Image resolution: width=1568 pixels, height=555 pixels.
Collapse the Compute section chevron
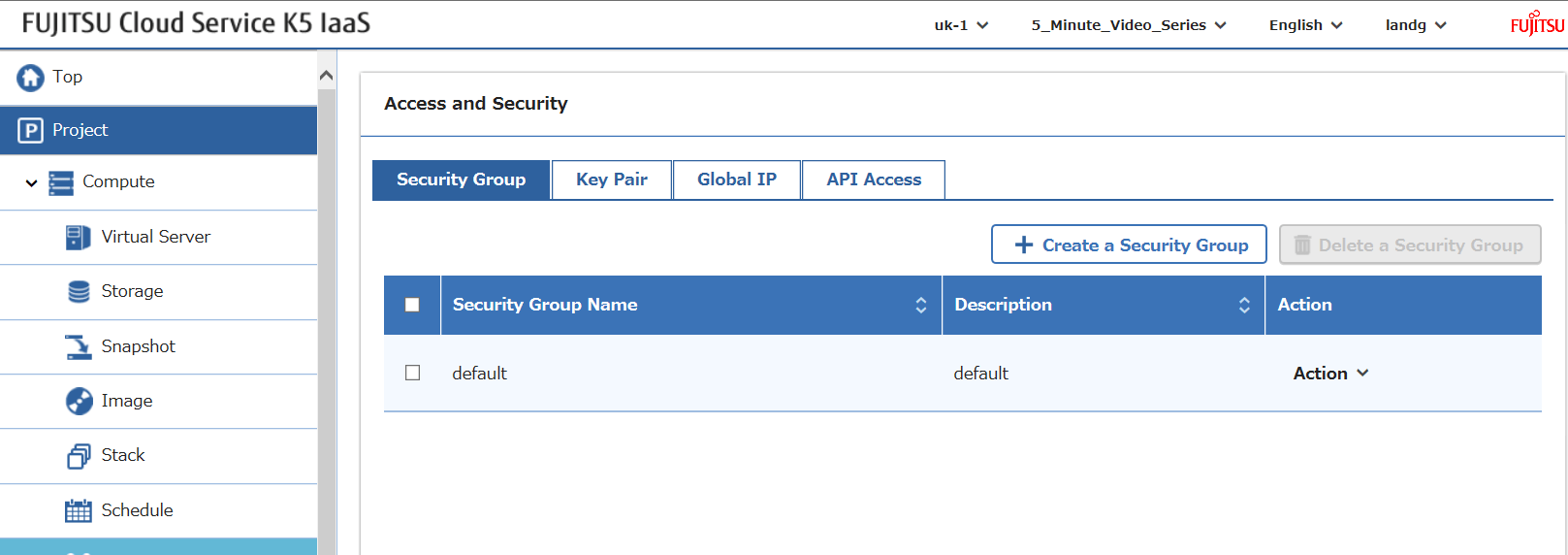[31, 182]
